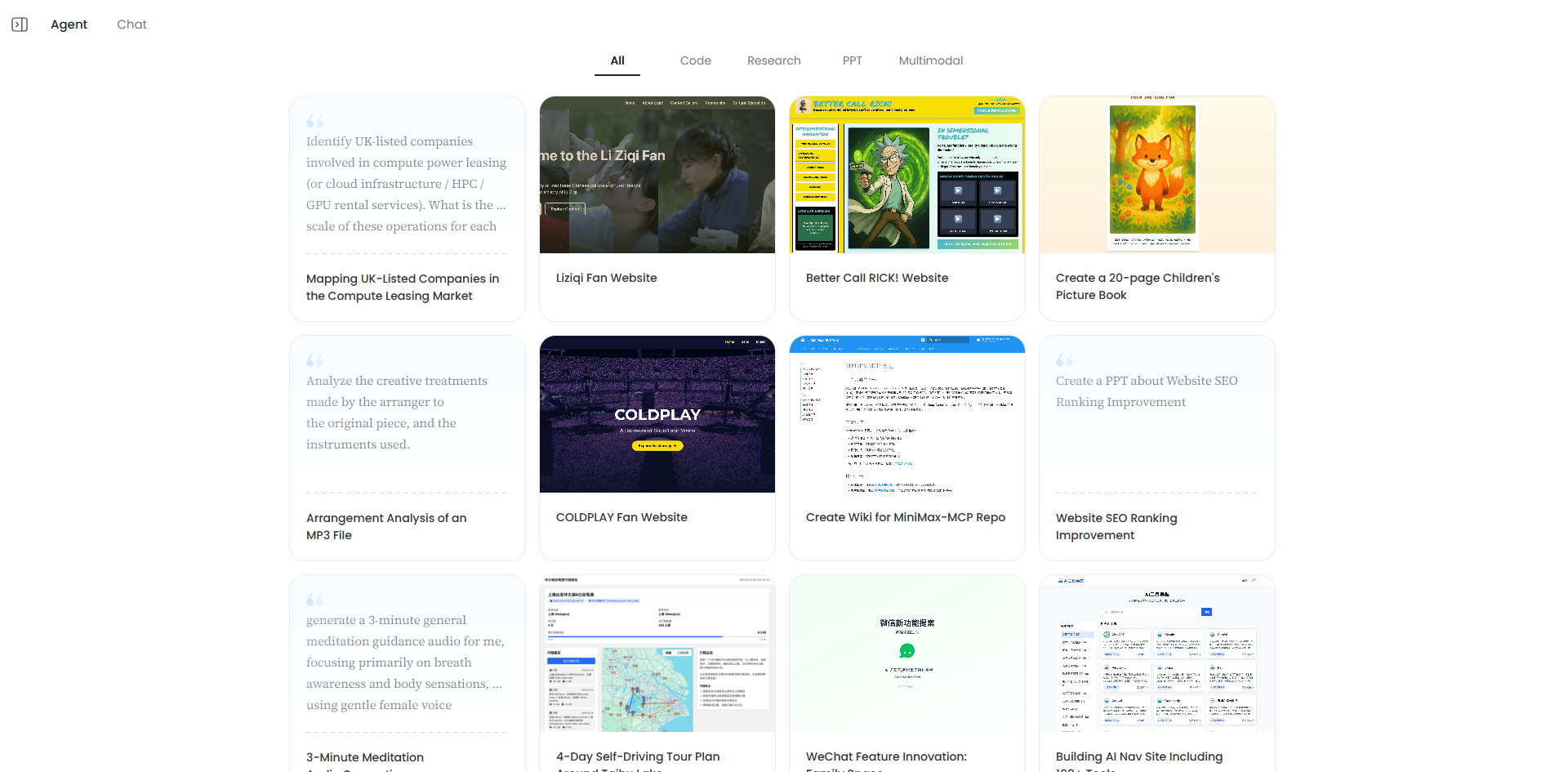Click 'Create a 20-page Children's Picture Book' title
Viewport: 1568px width, 772px height.
(x=1138, y=287)
